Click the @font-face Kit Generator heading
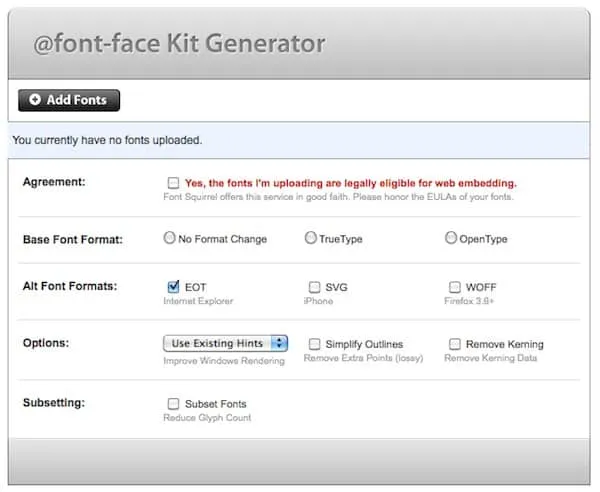 (x=180, y=44)
